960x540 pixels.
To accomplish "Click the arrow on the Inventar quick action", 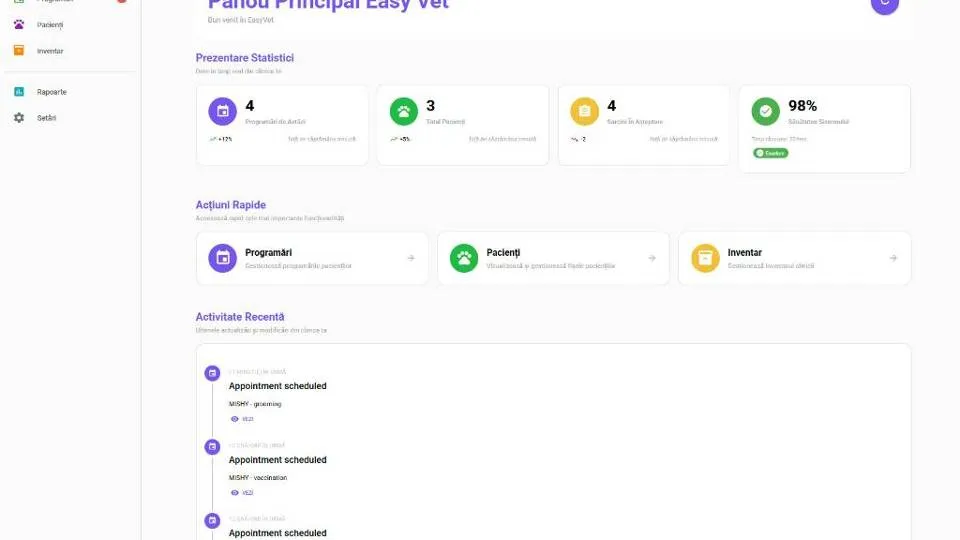I will point(893,258).
